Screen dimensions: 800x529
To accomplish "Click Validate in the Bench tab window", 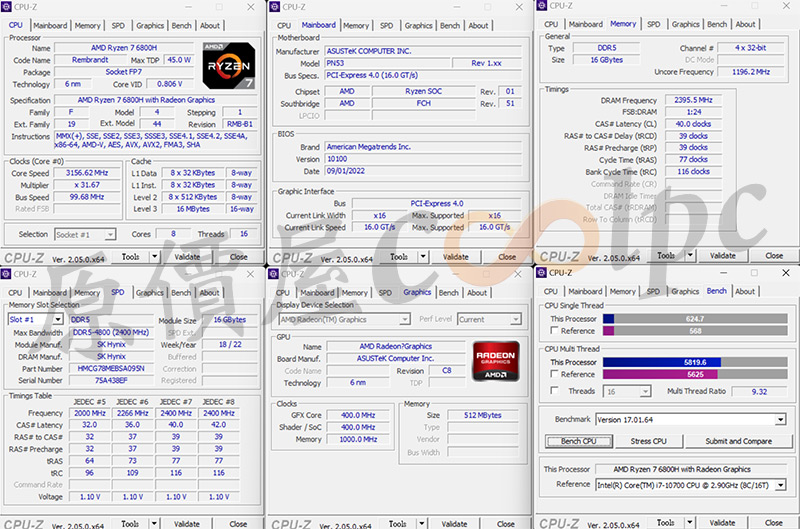I will tap(722, 522).
